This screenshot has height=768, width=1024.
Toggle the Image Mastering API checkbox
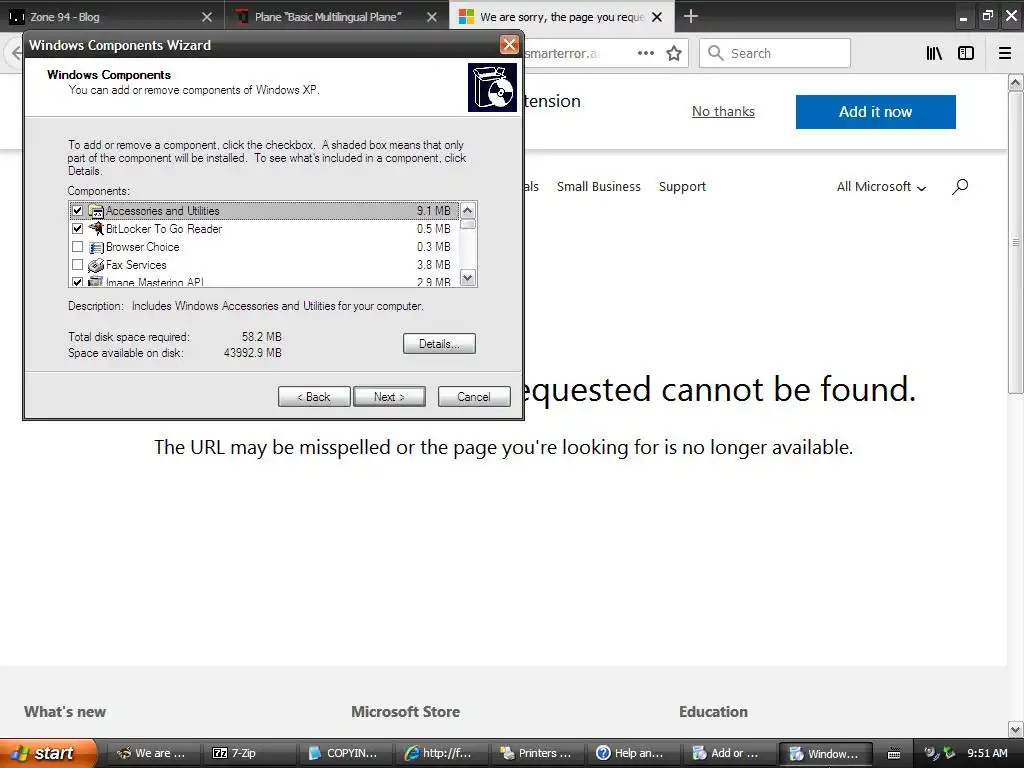[77, 282]
